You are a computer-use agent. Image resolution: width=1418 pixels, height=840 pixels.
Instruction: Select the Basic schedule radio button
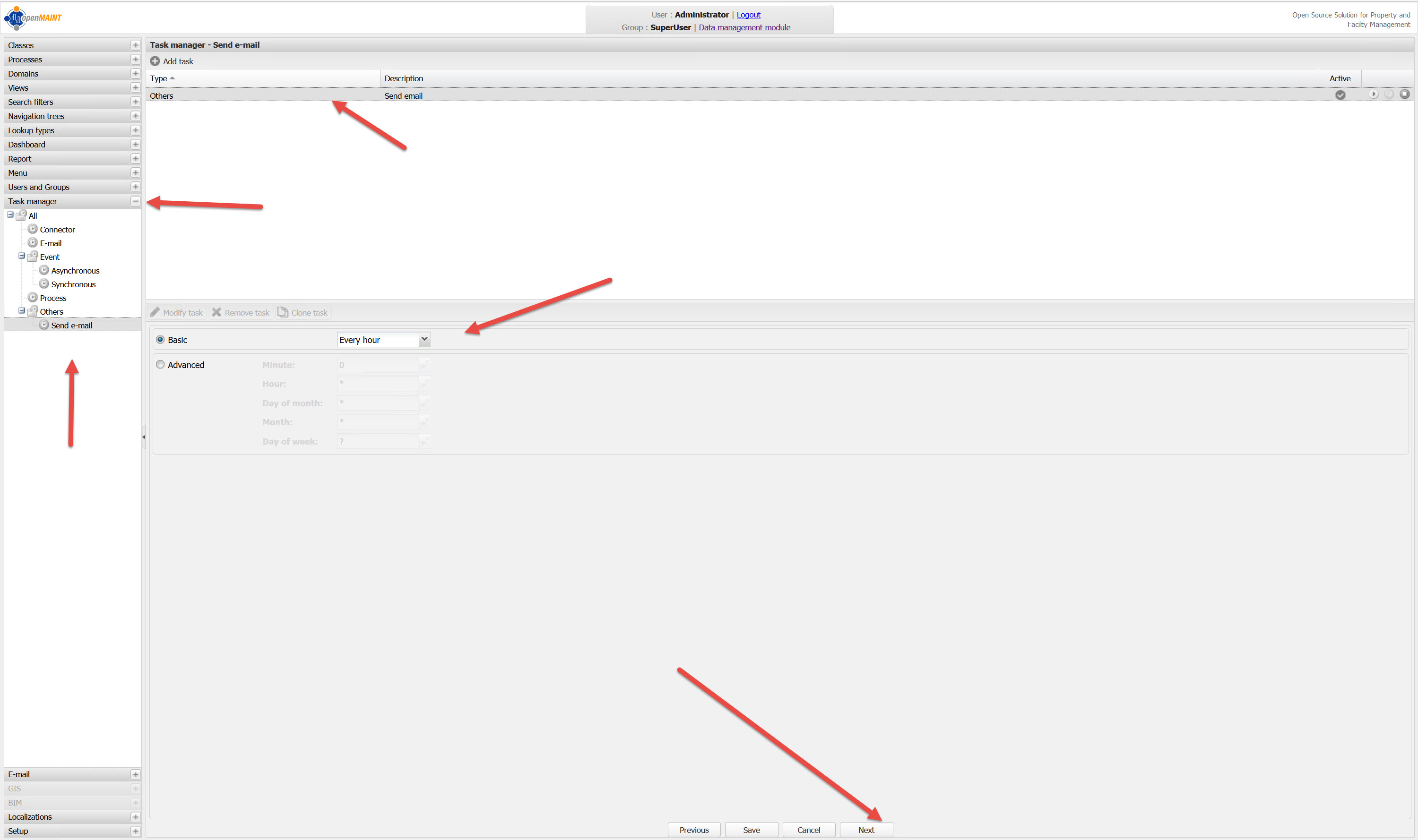click(x=160, y=340)
